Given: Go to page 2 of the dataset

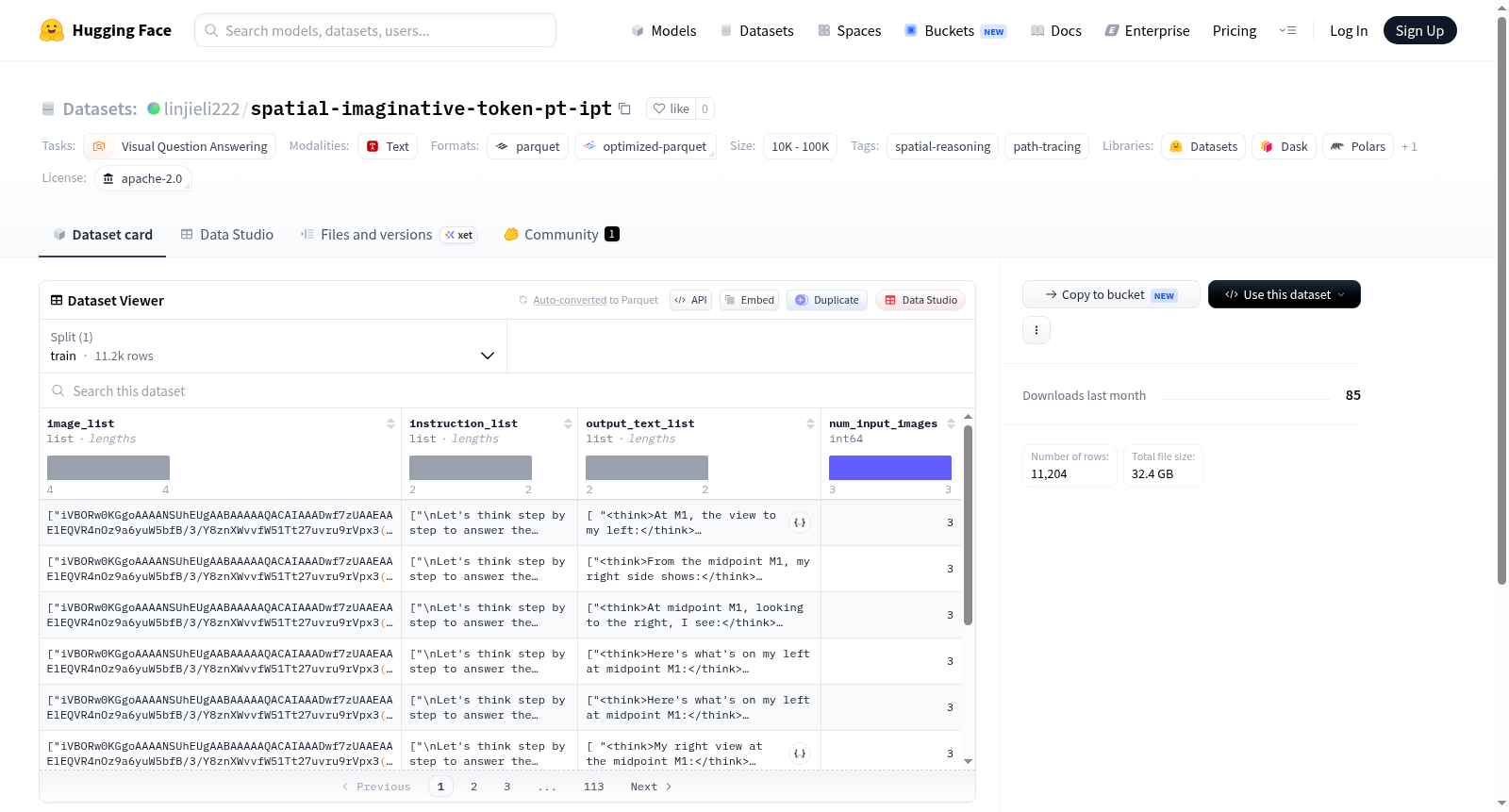Looking at the screenshot, I should click(x=473, y=787).
